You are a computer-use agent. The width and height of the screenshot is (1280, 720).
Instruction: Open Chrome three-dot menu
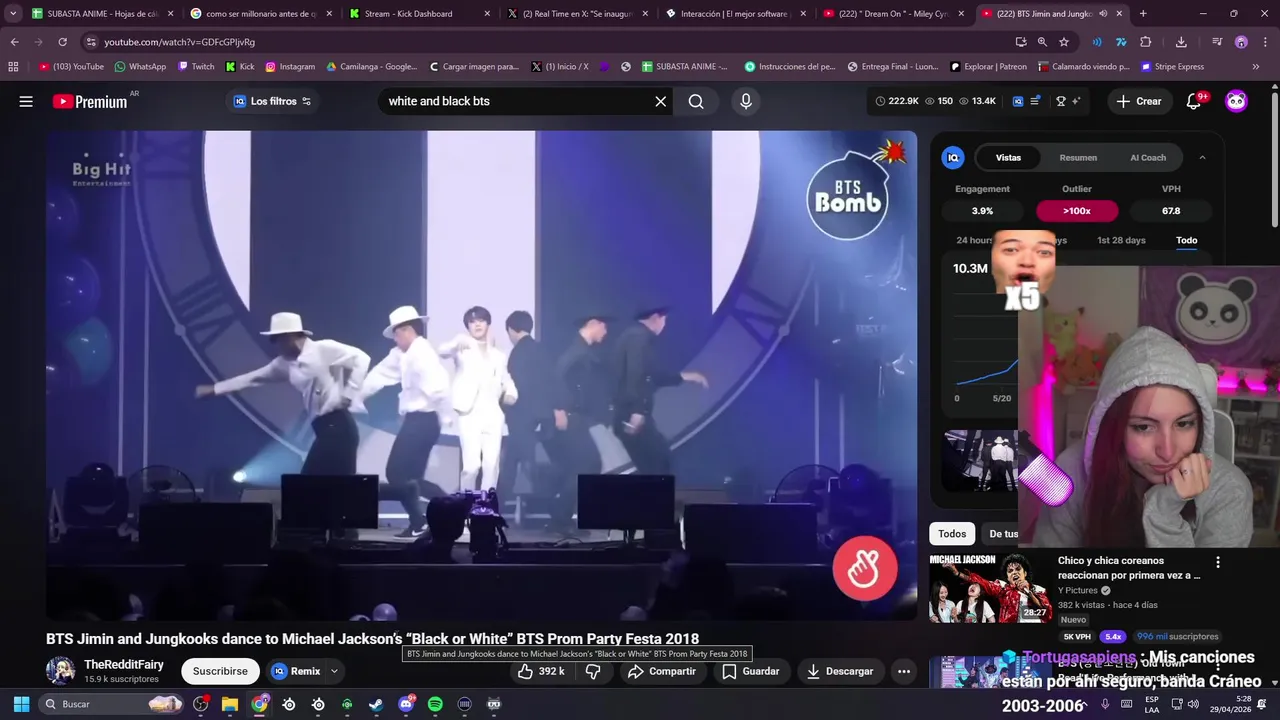(1265, 42)
